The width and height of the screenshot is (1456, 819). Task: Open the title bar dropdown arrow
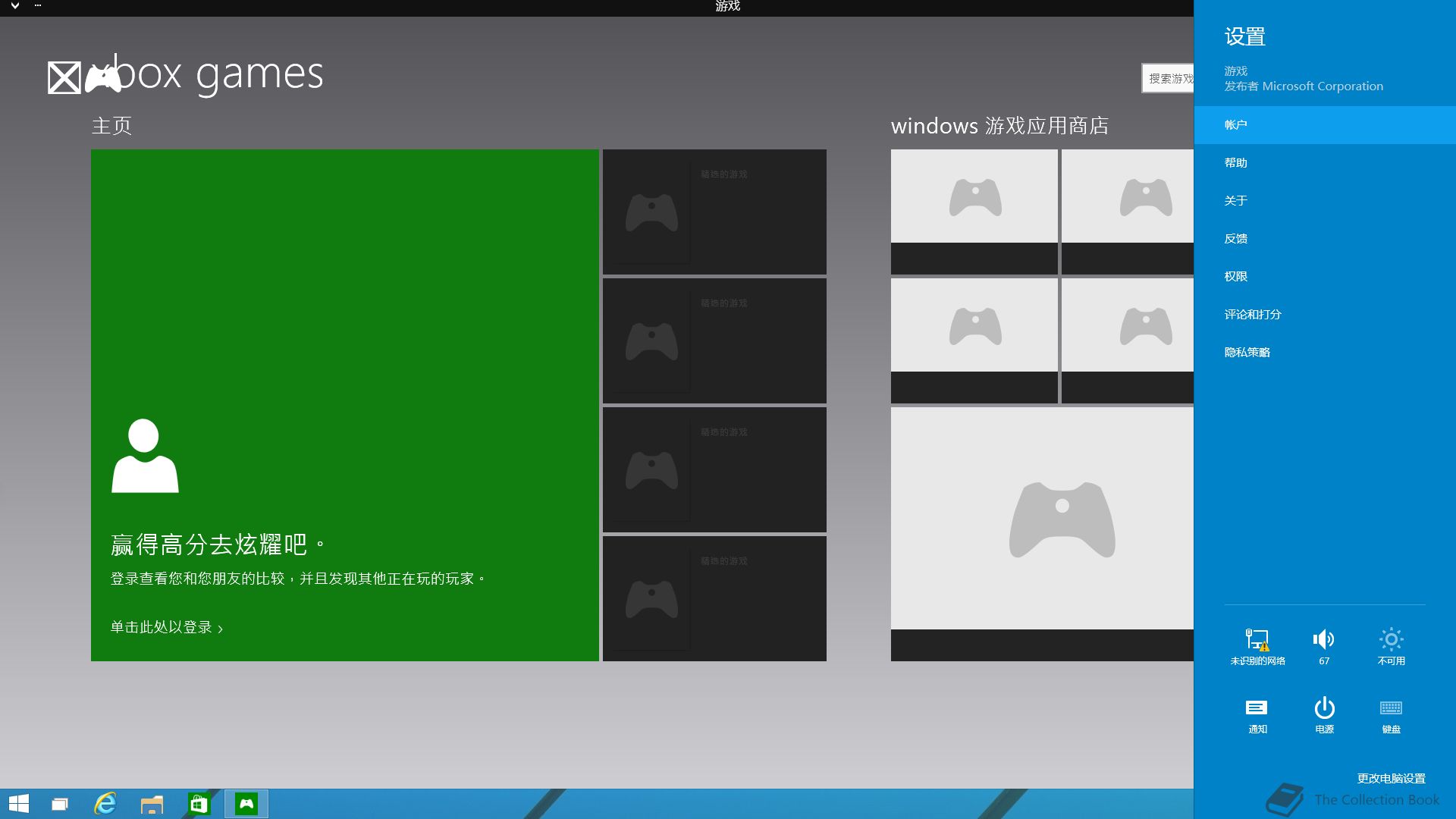point(14,6)
